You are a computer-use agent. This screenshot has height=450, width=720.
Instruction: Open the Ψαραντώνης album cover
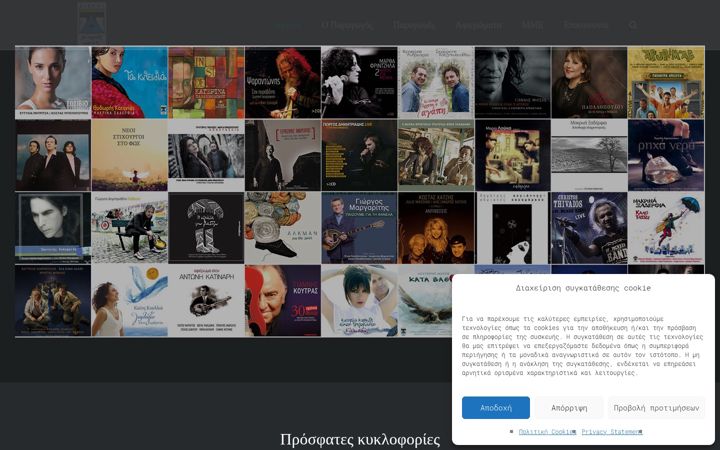click(x=283, y=83)
